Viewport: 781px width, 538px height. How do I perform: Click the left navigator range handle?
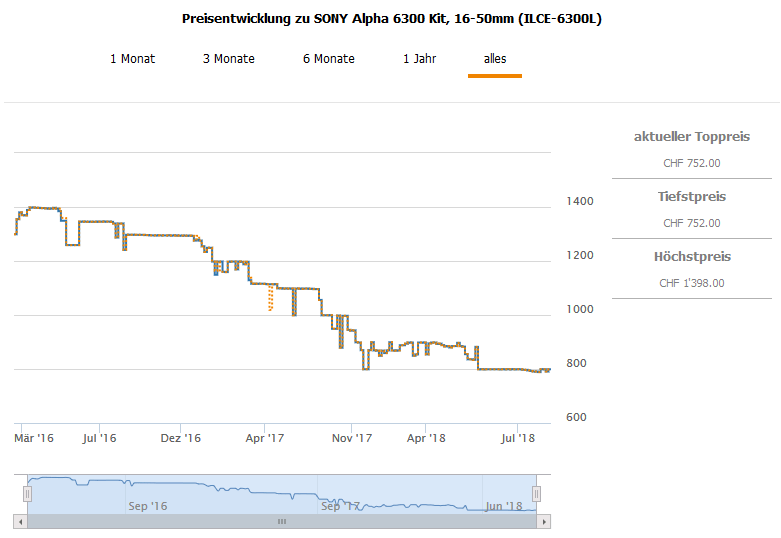click(23, 493)
